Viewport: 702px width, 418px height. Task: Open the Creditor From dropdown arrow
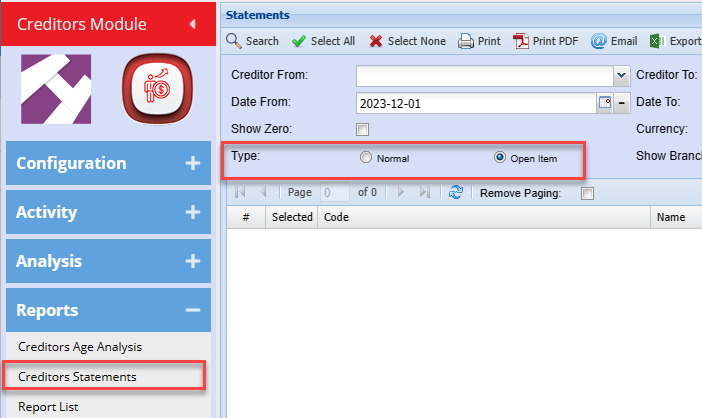[x=621, y=76]
